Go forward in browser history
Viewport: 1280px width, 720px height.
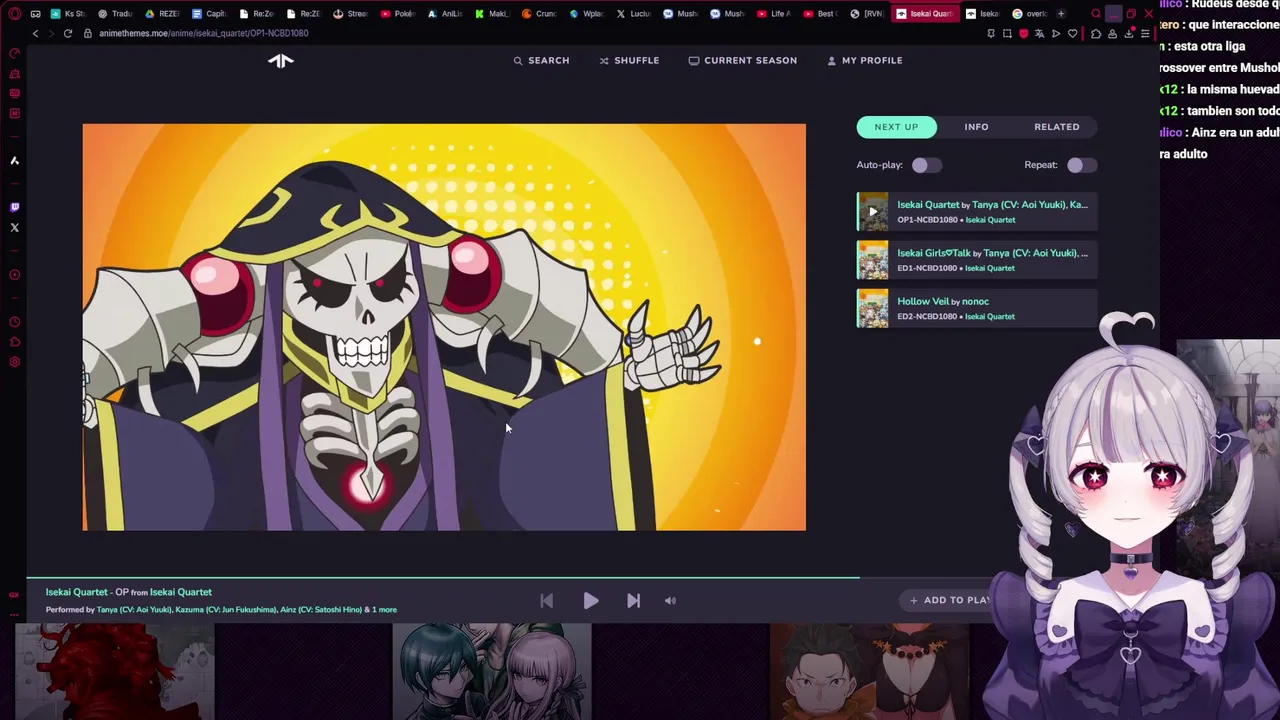51,33
